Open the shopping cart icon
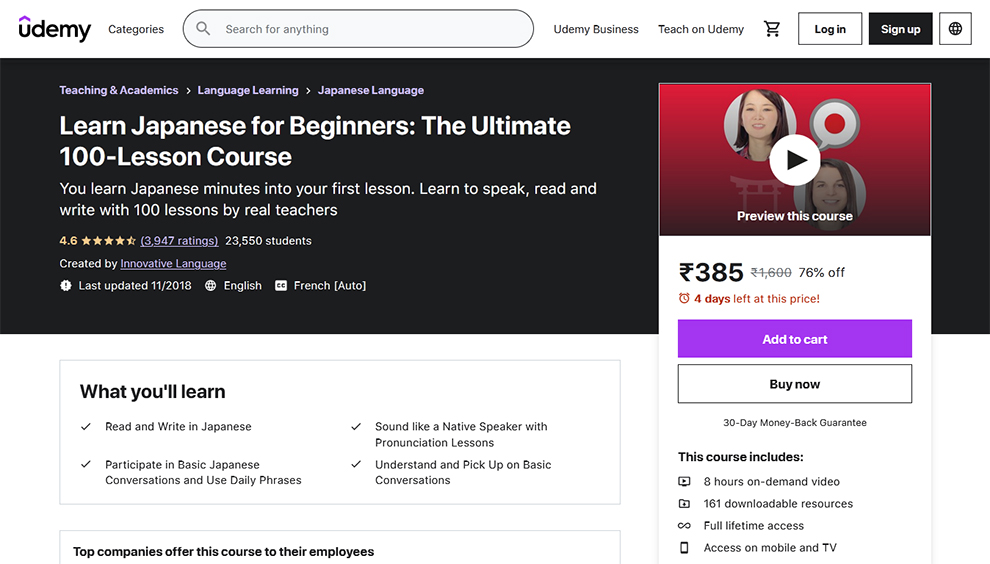This screenshot has width=990, height=564. pyautogui.click(x=772, y=29)
